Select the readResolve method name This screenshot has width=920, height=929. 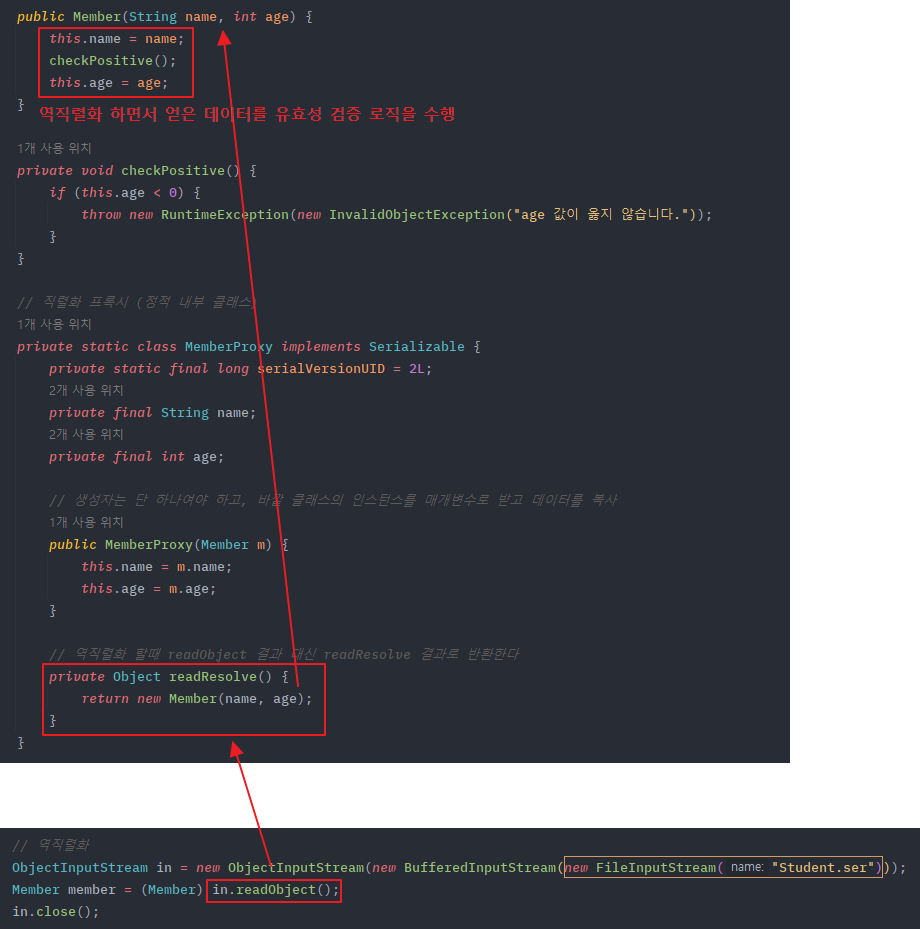(x=211, y=676)
